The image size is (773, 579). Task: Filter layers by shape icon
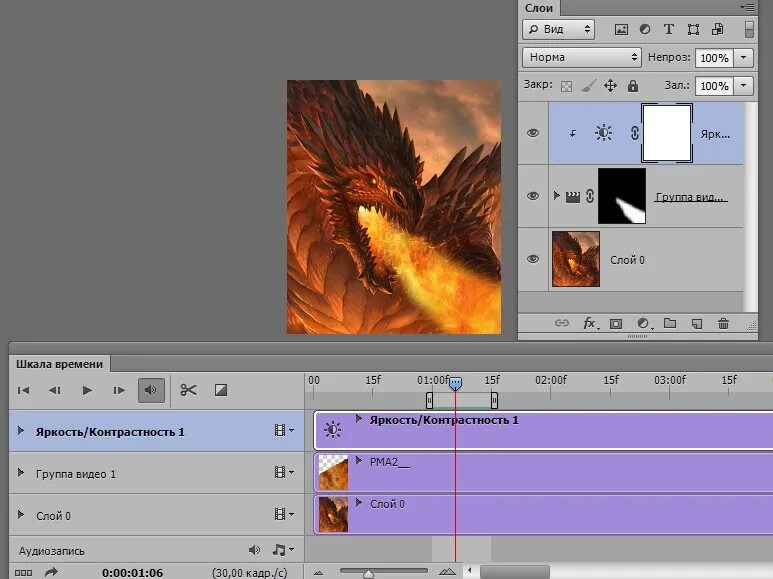(693, 30)
